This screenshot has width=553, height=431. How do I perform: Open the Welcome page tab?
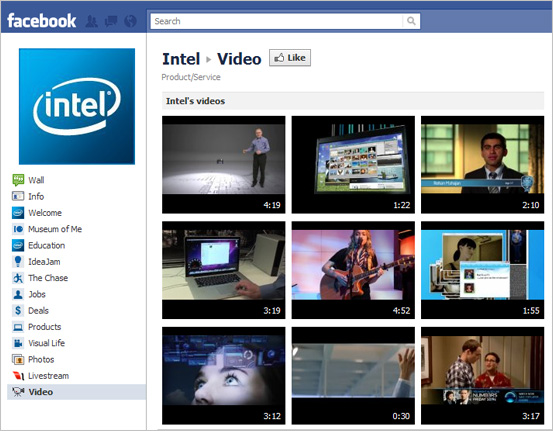[x=45, y=213]
